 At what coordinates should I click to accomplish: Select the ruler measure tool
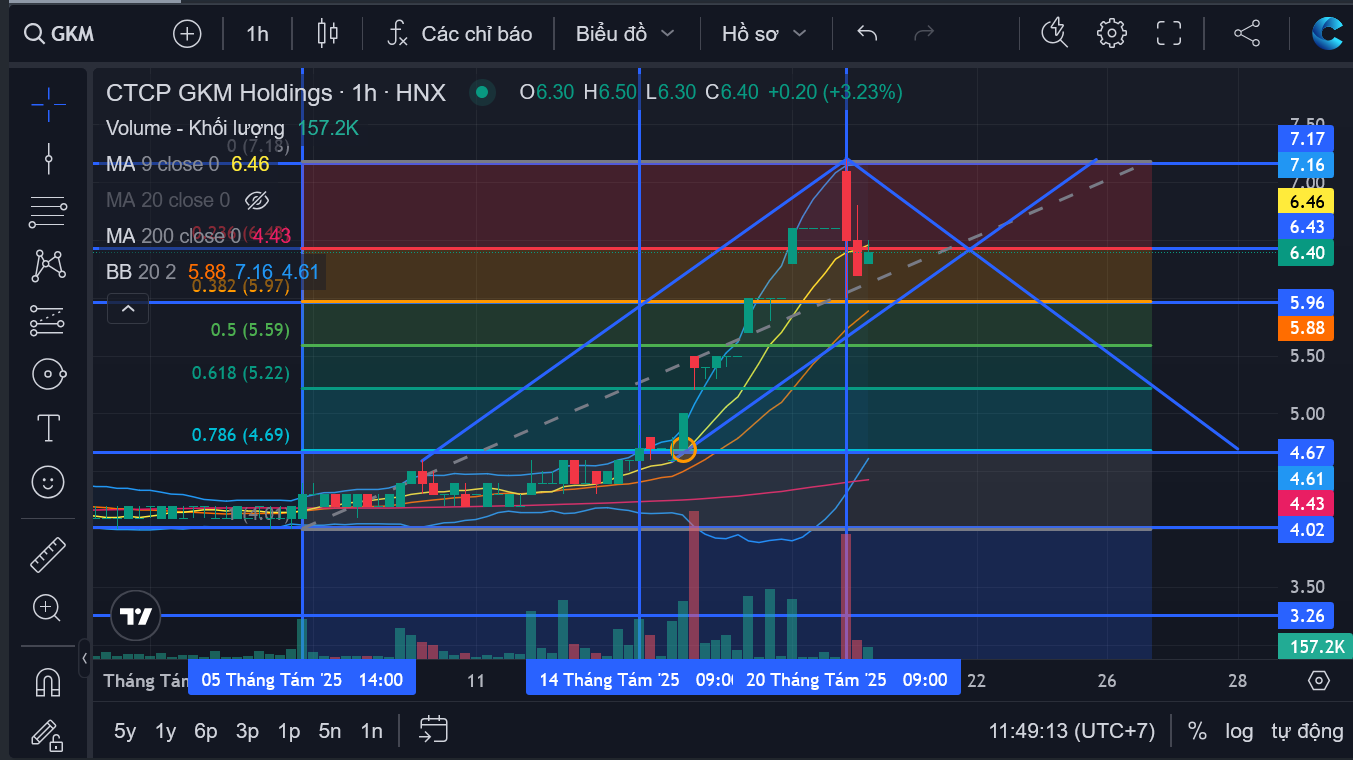48,554
